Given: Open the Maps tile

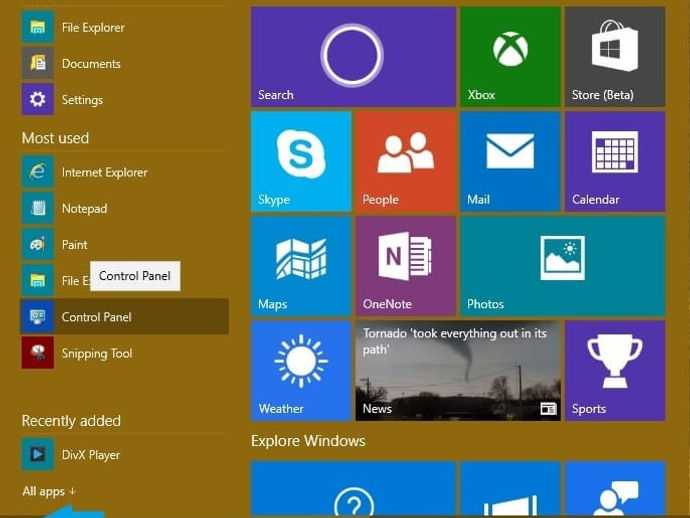Looking at the screenshot, I should (301, 266).
